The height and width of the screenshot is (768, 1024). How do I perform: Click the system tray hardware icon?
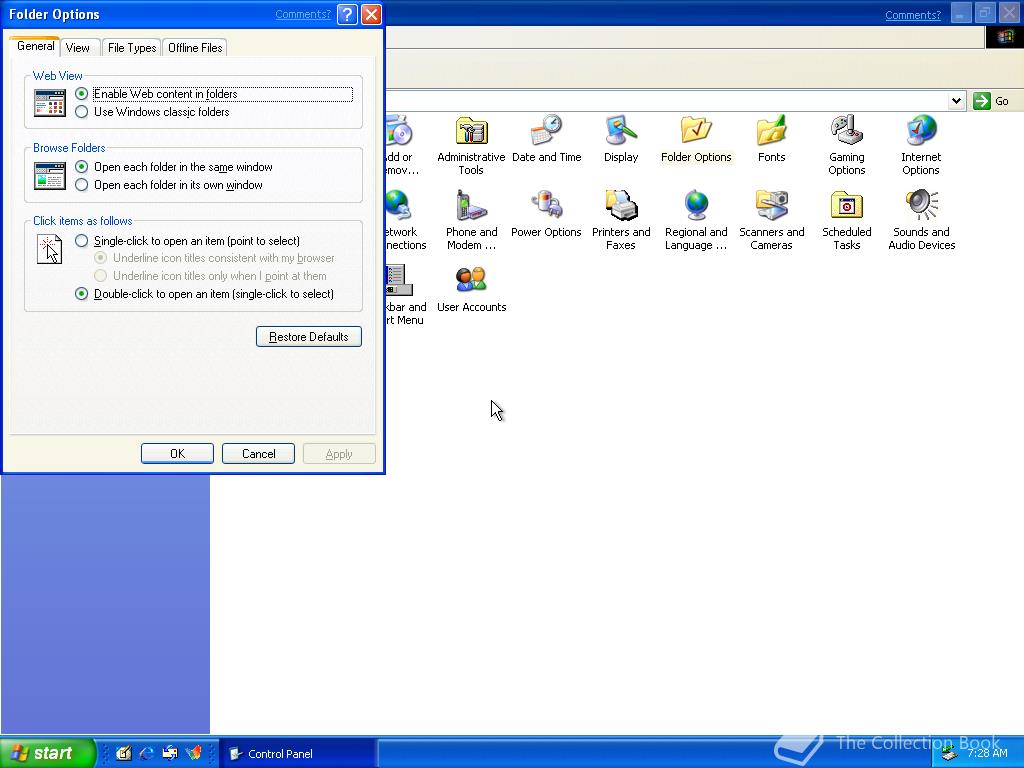pos(949,754)
